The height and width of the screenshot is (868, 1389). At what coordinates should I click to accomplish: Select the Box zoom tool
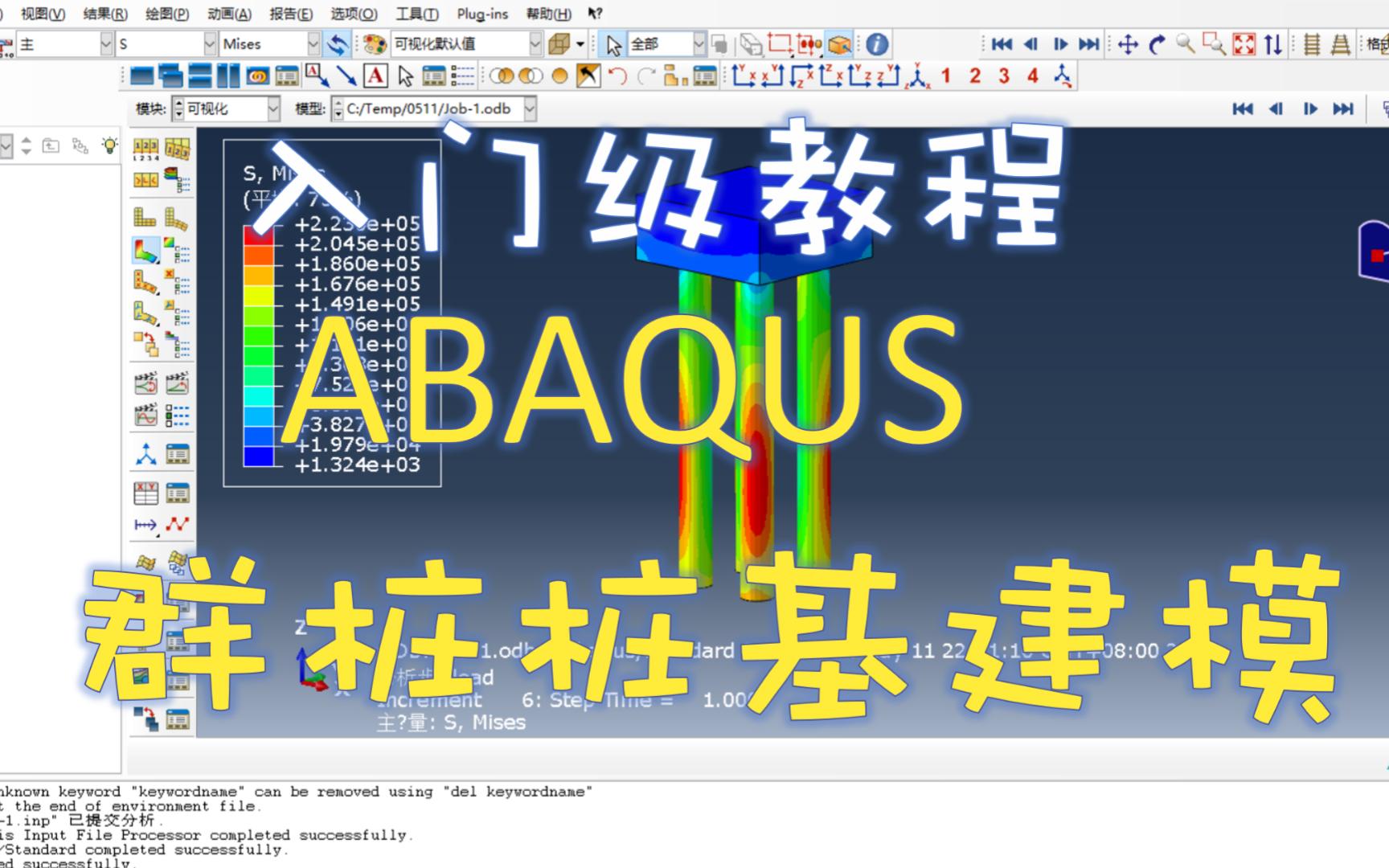coord(1214,44)
